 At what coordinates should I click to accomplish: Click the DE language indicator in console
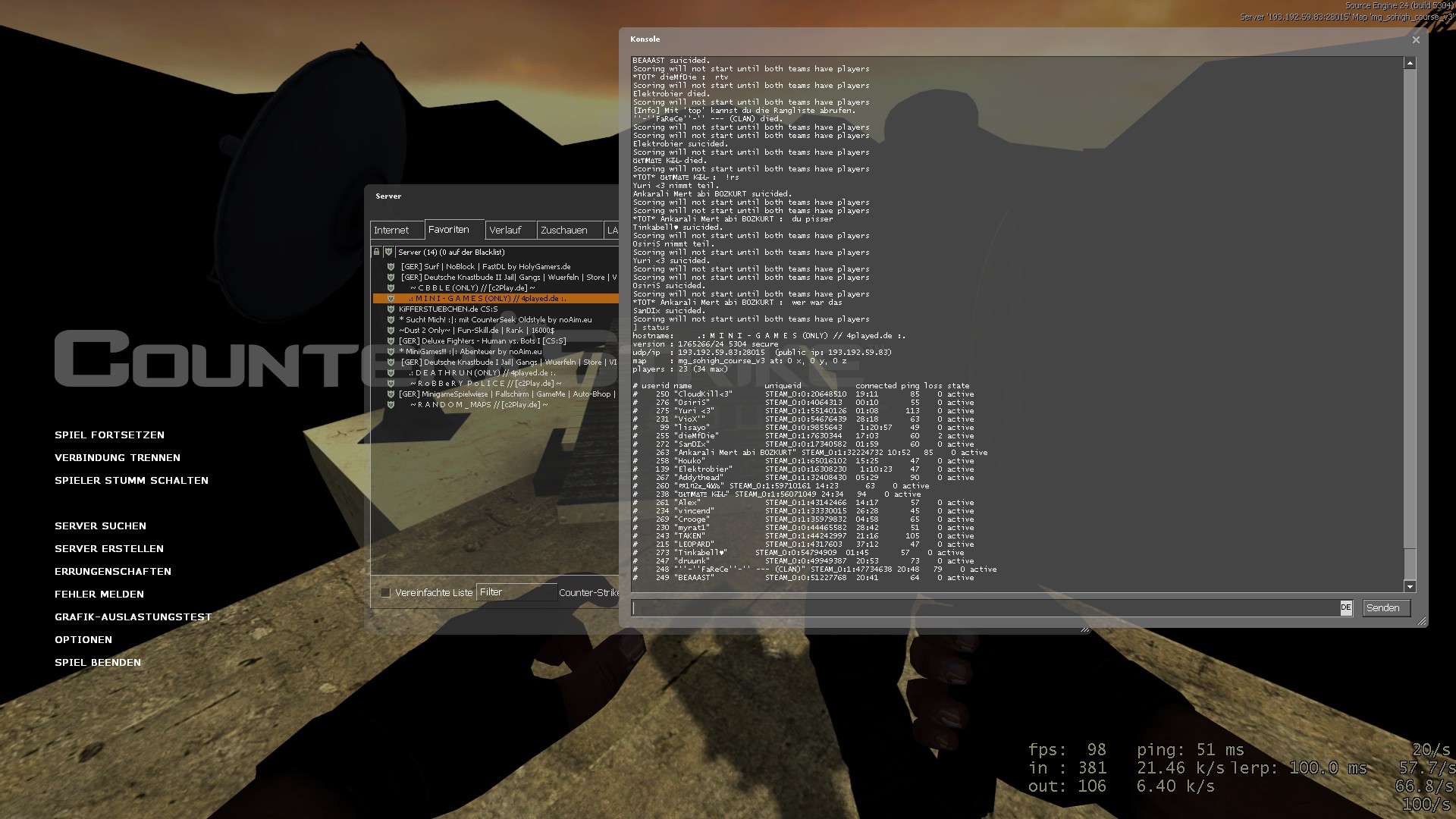click(x=1345, y=607)
